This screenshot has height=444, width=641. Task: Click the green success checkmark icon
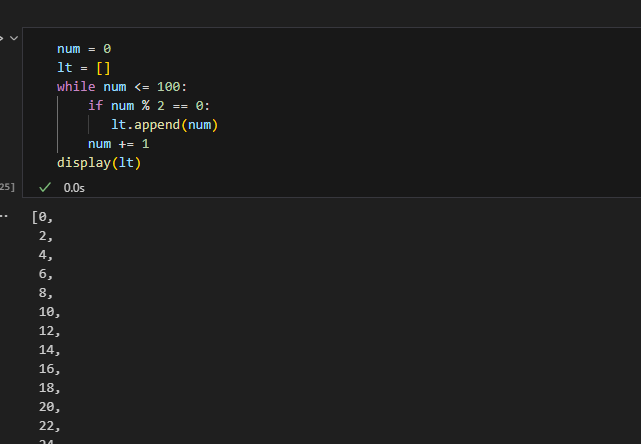tap(45, 188)
